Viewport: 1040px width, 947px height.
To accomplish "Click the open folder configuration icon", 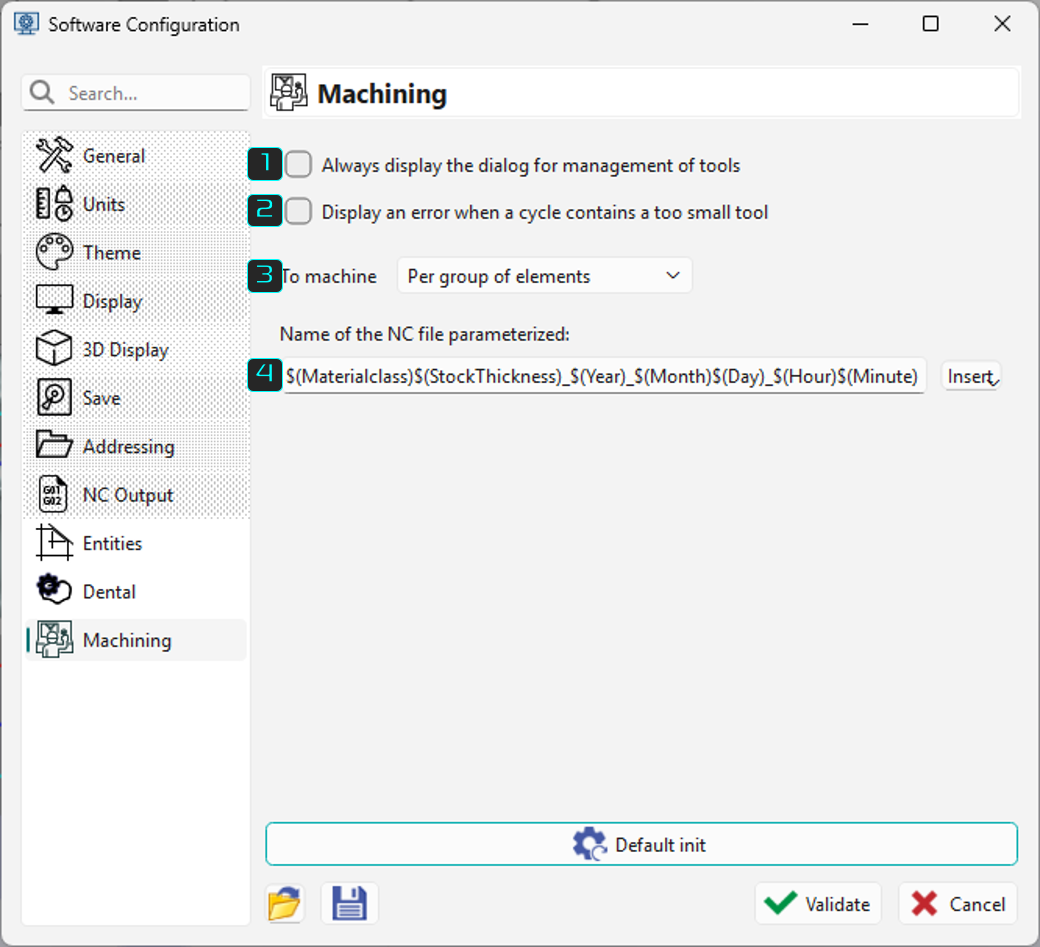I will [285, 903].
